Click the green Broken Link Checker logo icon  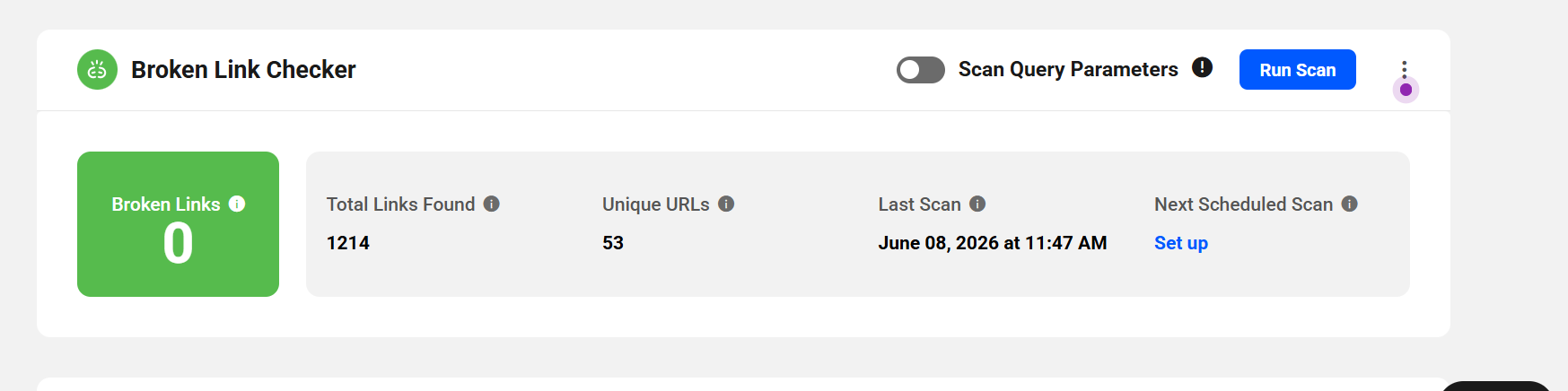[x=97, y=69]
